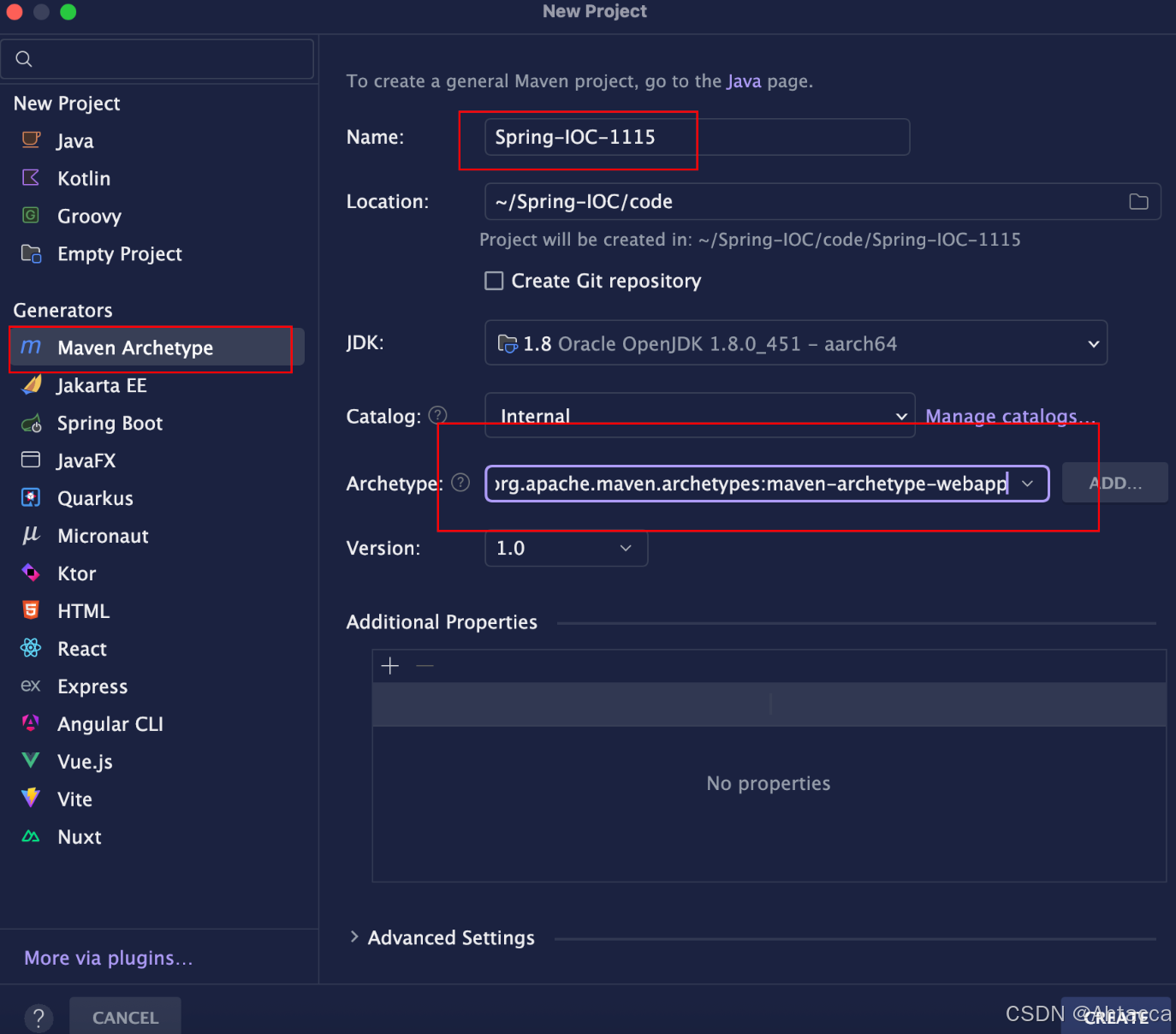The image size is (1176, 1034).
Task: Open Catalog help question mark
Action: tap(437, 415)
